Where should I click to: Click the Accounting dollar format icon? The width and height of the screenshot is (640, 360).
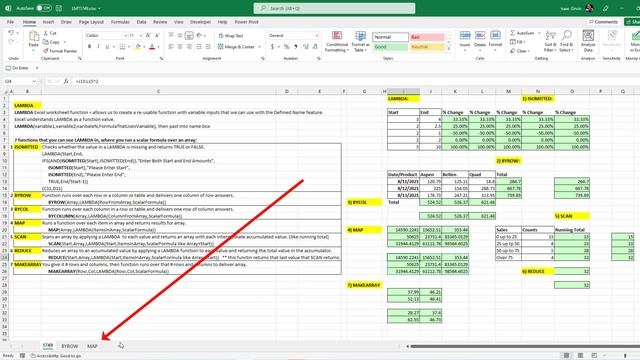[272, 47]
